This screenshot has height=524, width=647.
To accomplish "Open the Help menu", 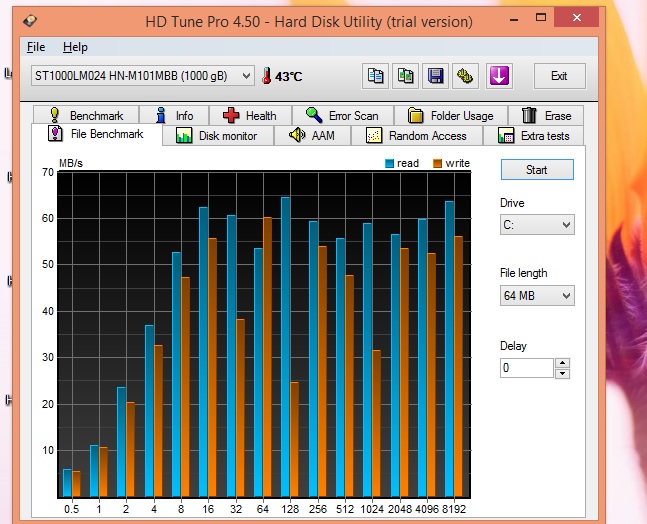I will 75,47.
